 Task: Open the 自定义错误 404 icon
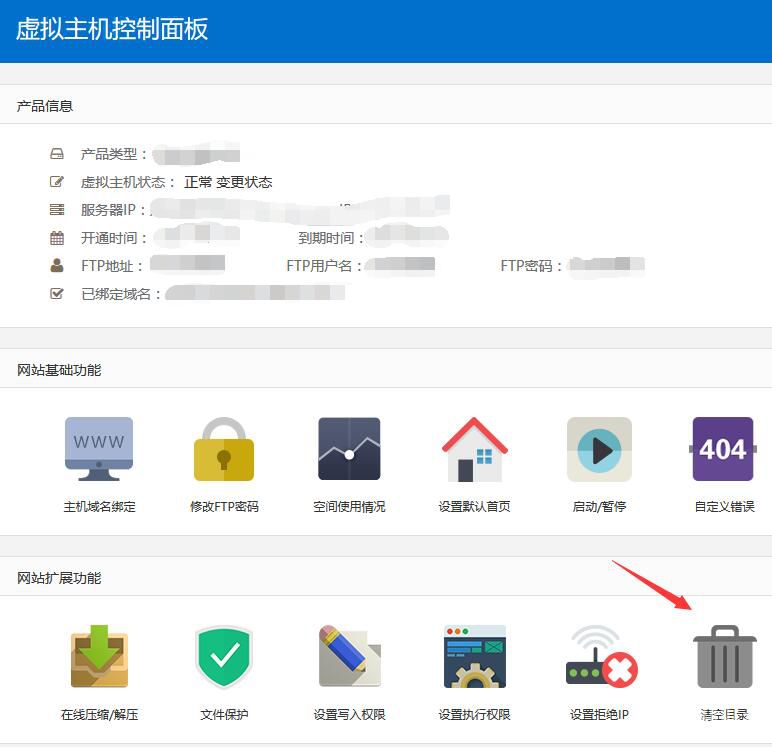(x=723, y=450)
